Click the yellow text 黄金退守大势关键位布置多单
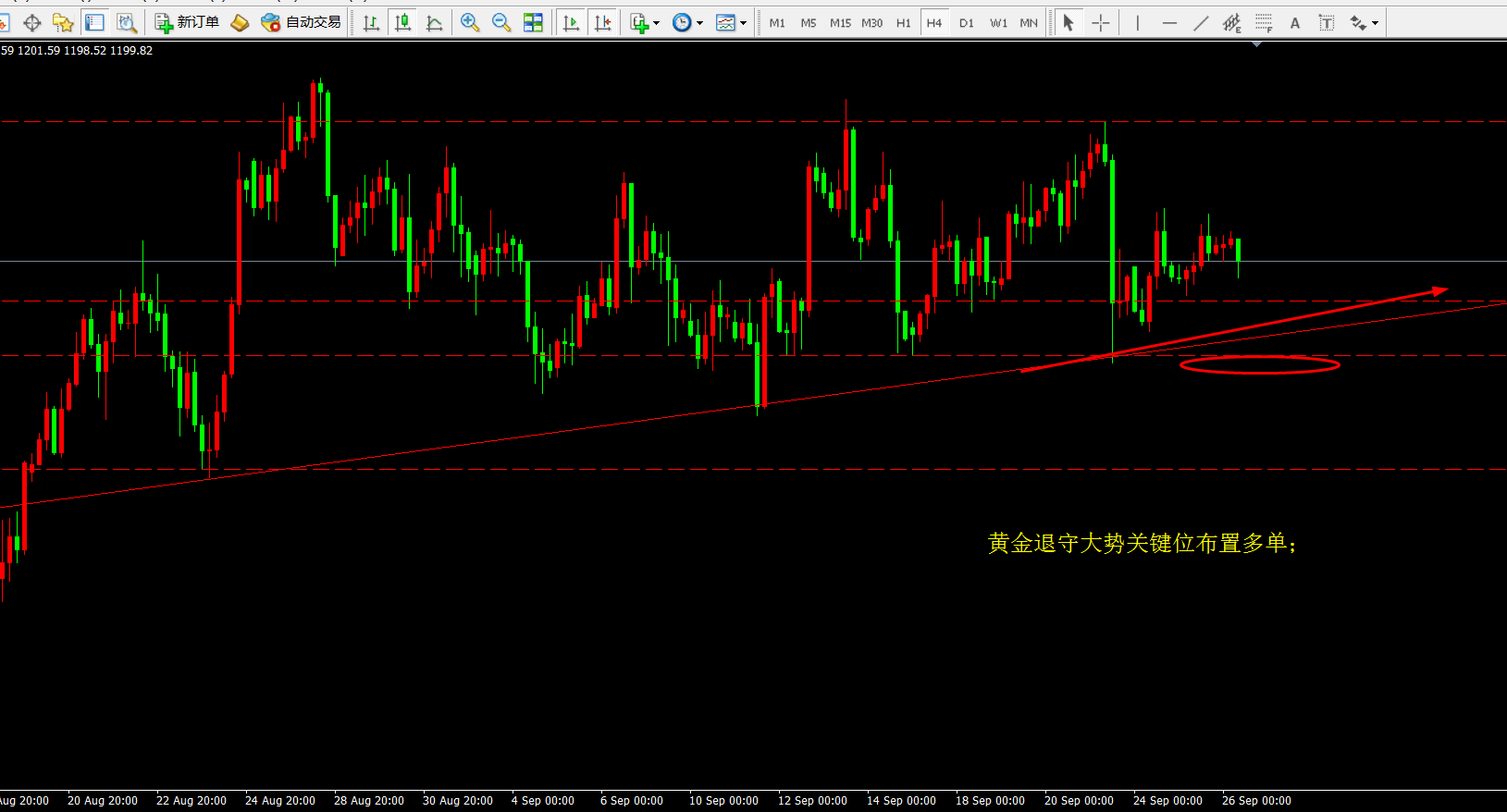Viewport: 1507px width, 812px height. click(x=1142, y=543)
